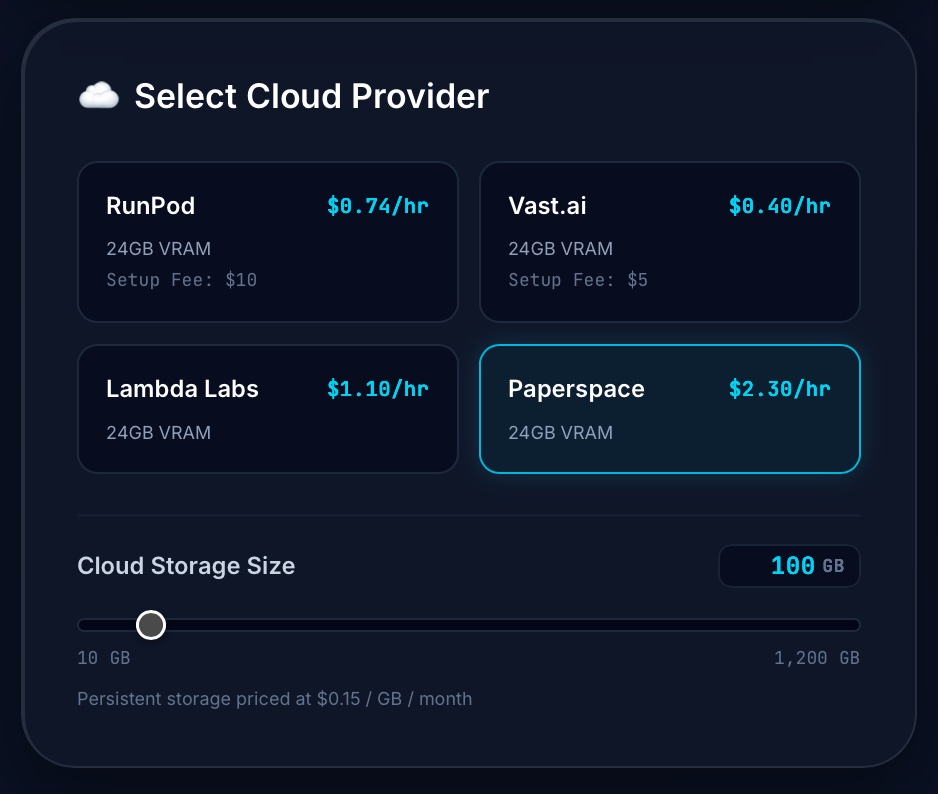Click the '1,200 GB' maximum label
Viewport: 938px width, 794px height.
point(817,658)
